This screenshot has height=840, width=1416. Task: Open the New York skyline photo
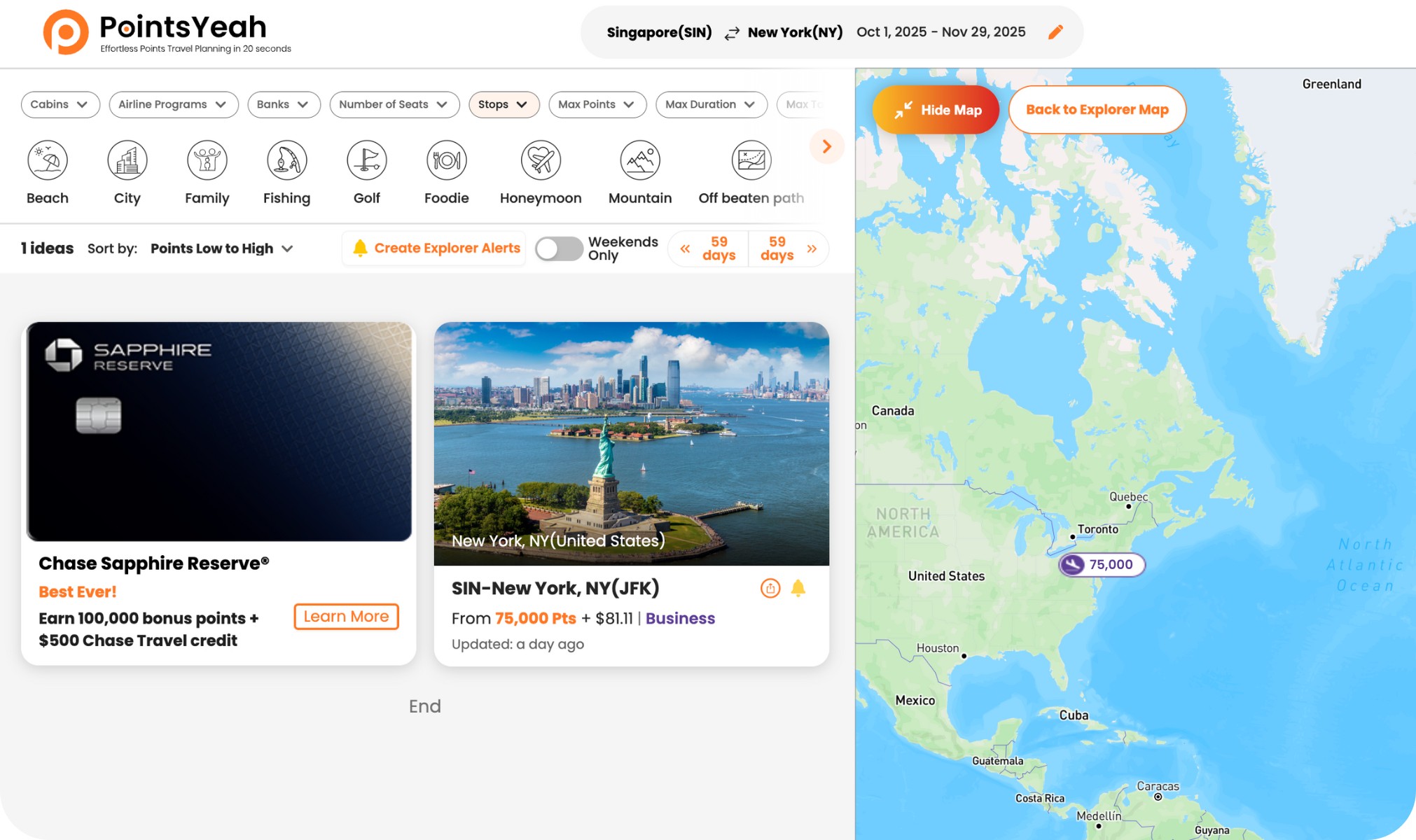click(x=631, y=444)
